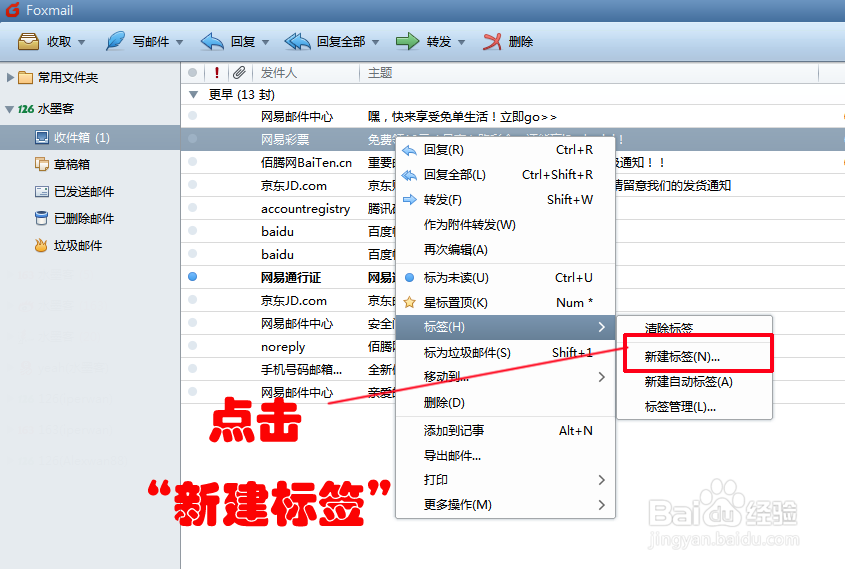Click the junk mail (垃圾邮件) flame icon
845x569 pixels.
(41, 246)
